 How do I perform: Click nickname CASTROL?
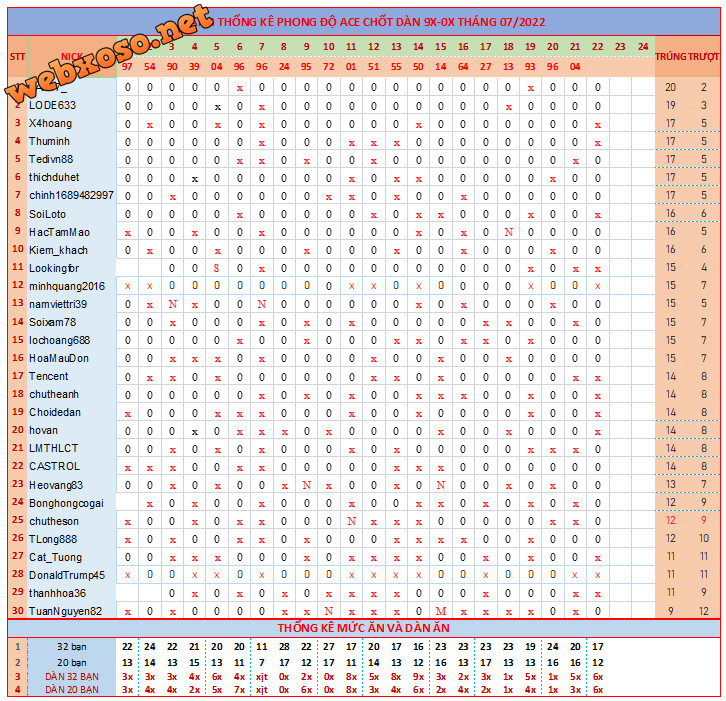(x=54, y=466)
